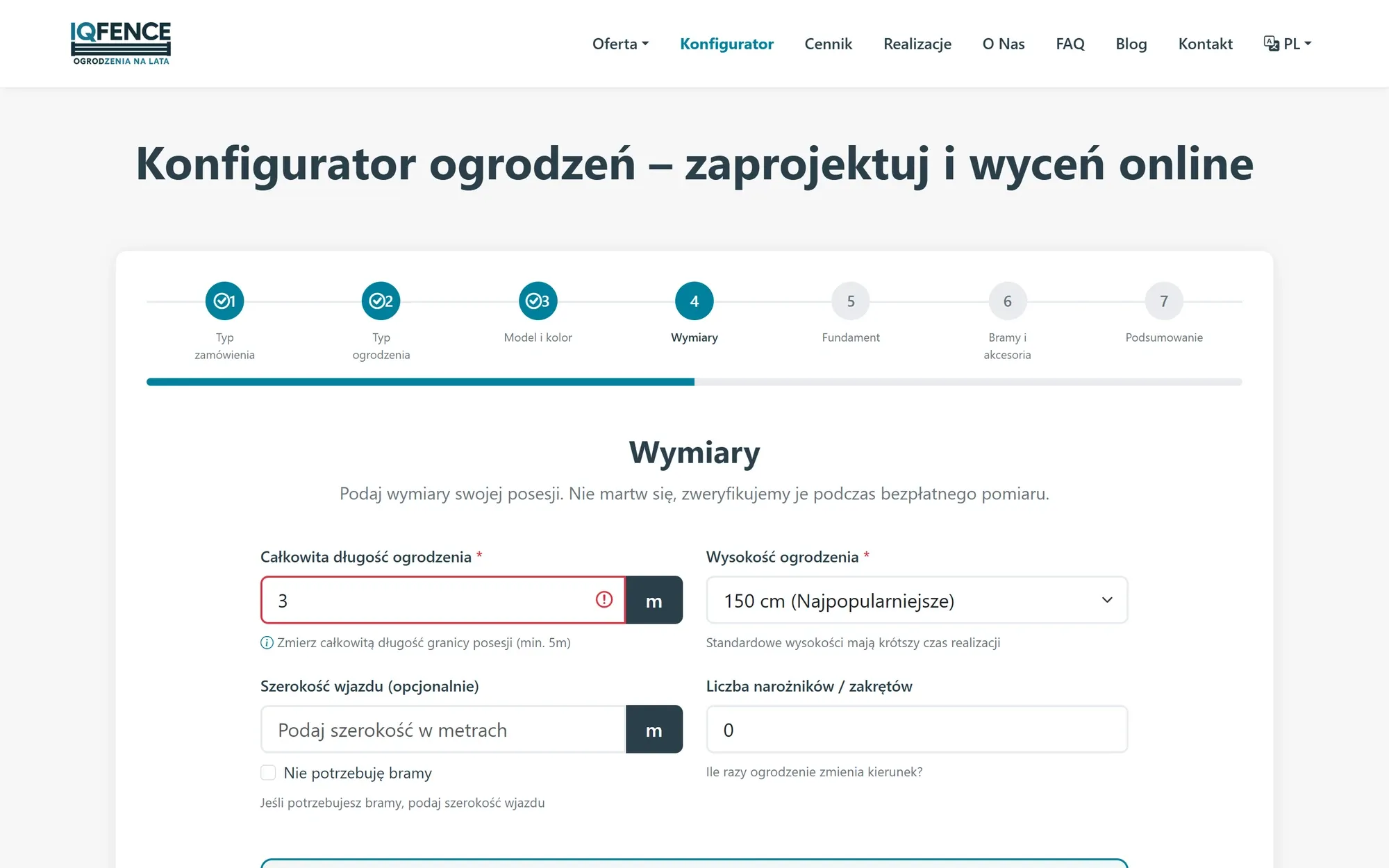Click the Liczba narożników number input
The height and width of the screenshot is (868, 1389).
917,729
